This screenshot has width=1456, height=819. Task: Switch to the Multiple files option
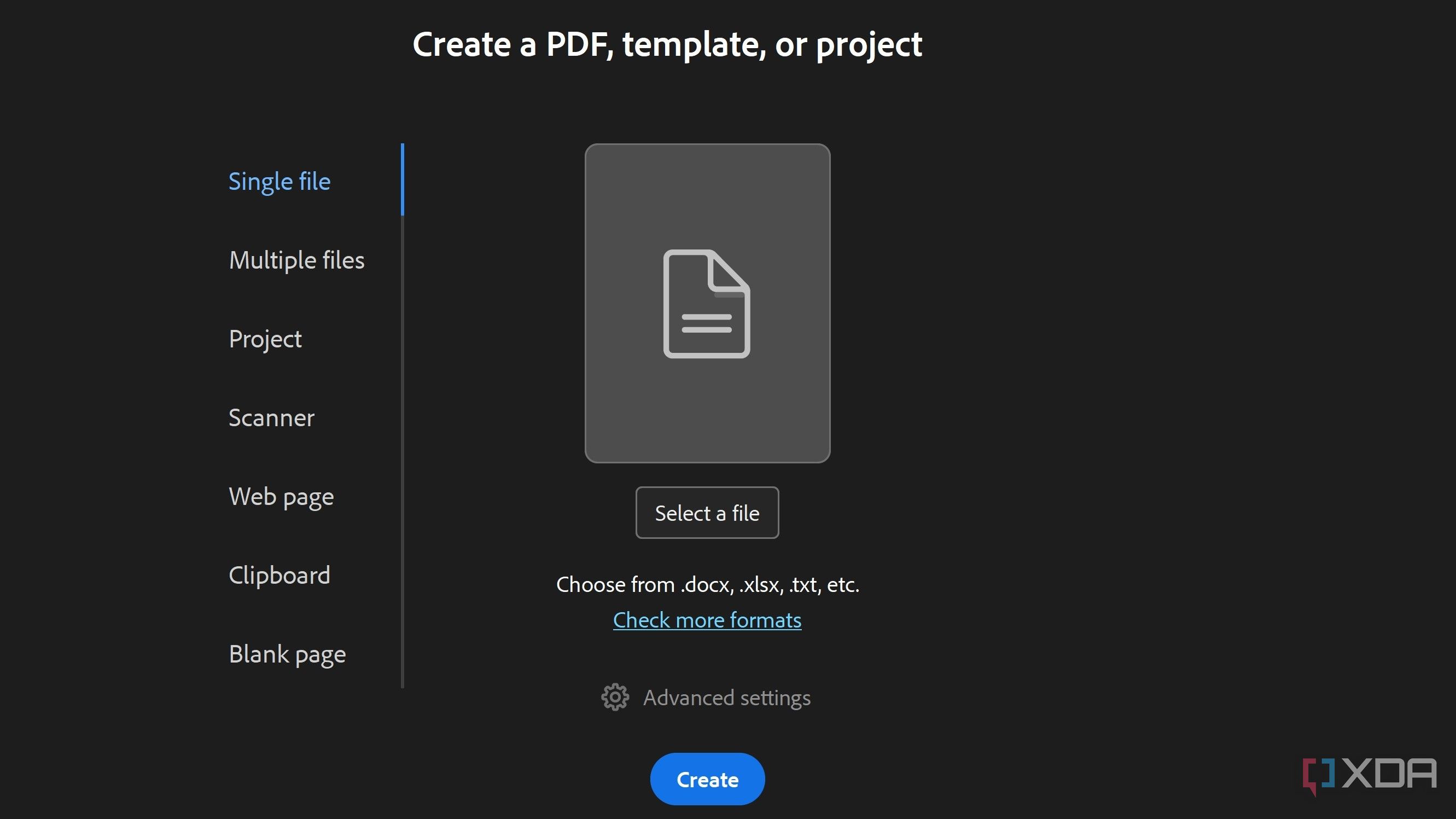(x=297, y=260)
